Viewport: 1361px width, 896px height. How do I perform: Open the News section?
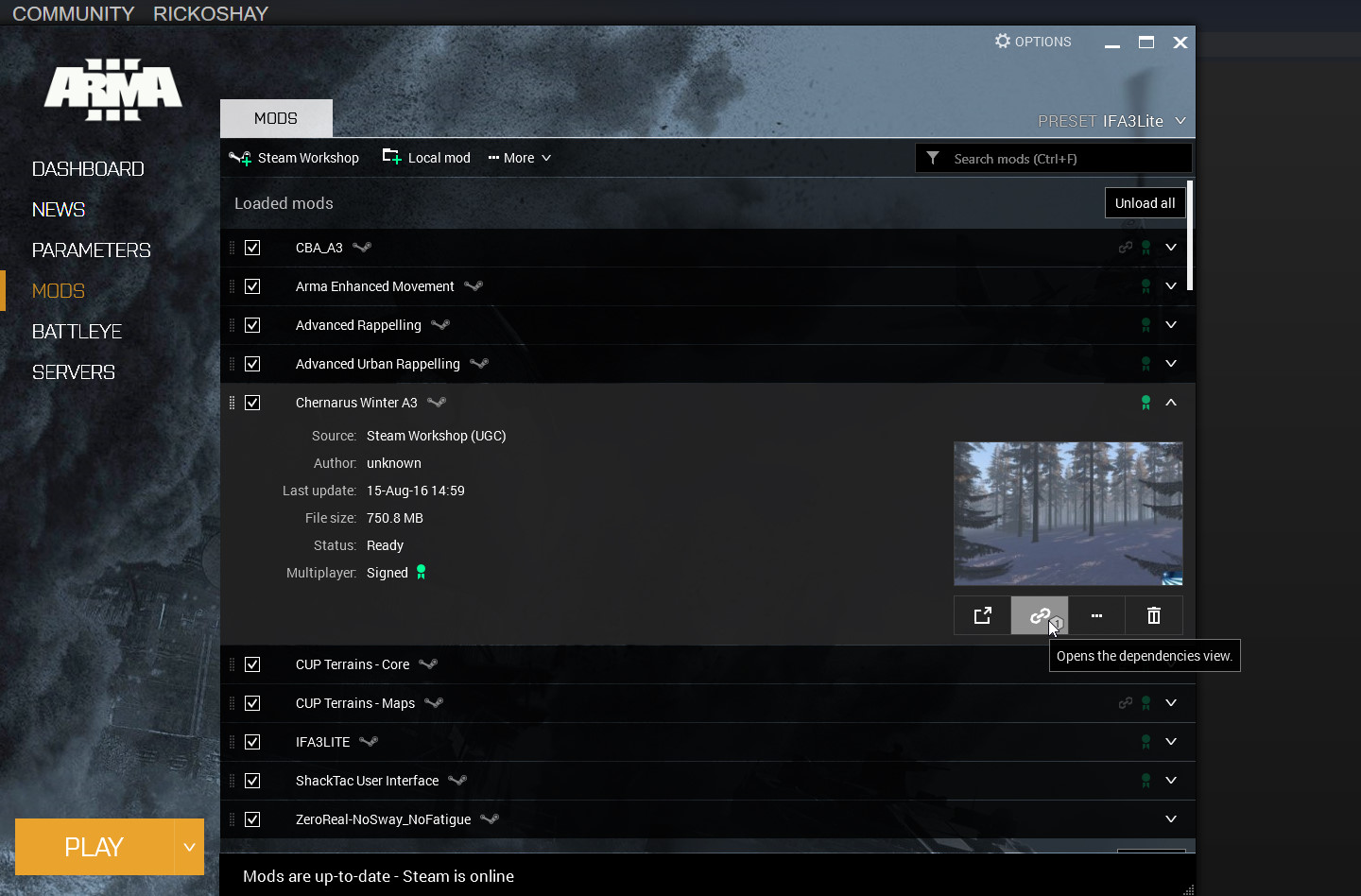click(x=59, y=210)
